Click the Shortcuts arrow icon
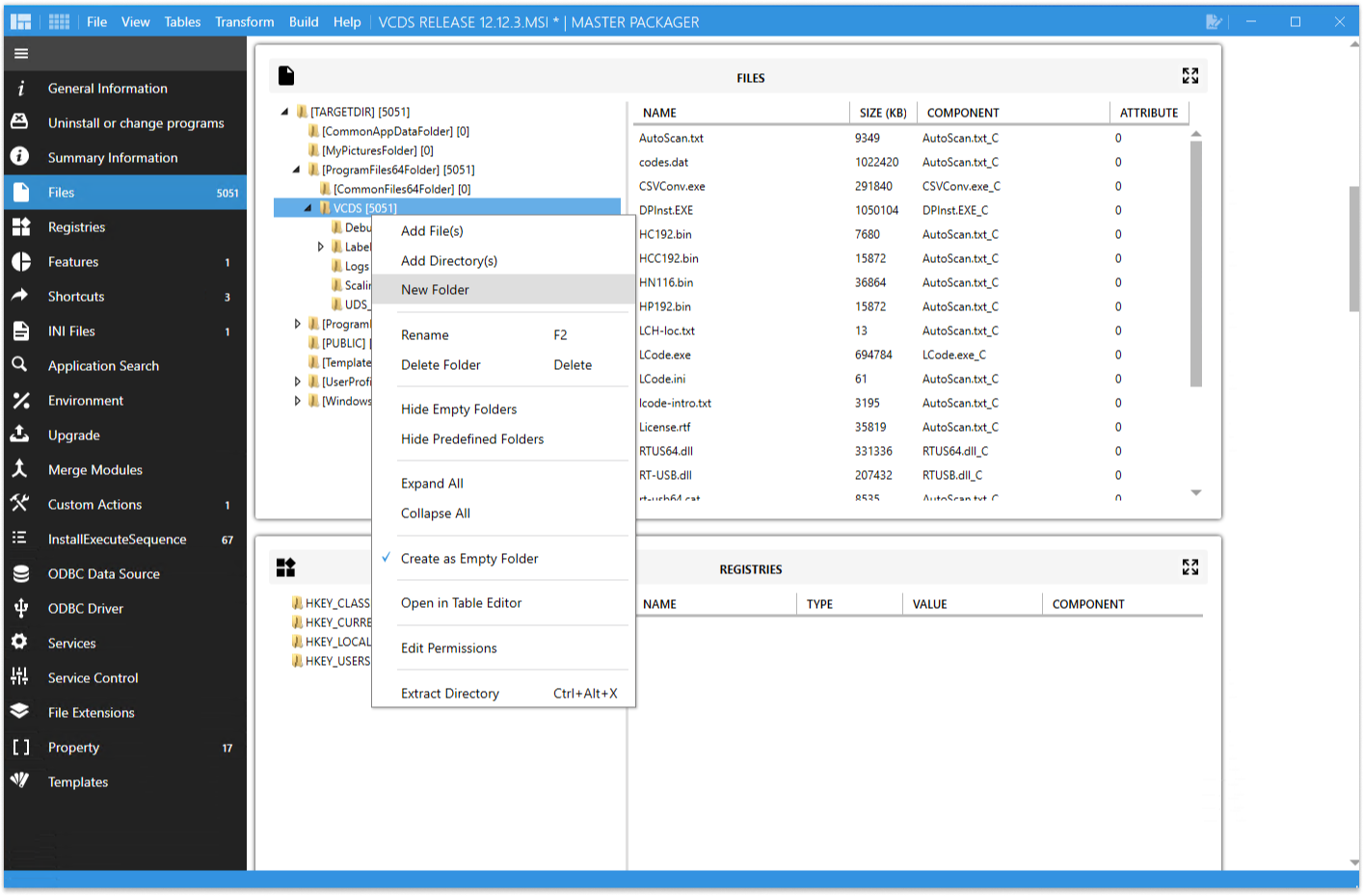Screen dimensions: 1363x896 (x=20, y=296)
